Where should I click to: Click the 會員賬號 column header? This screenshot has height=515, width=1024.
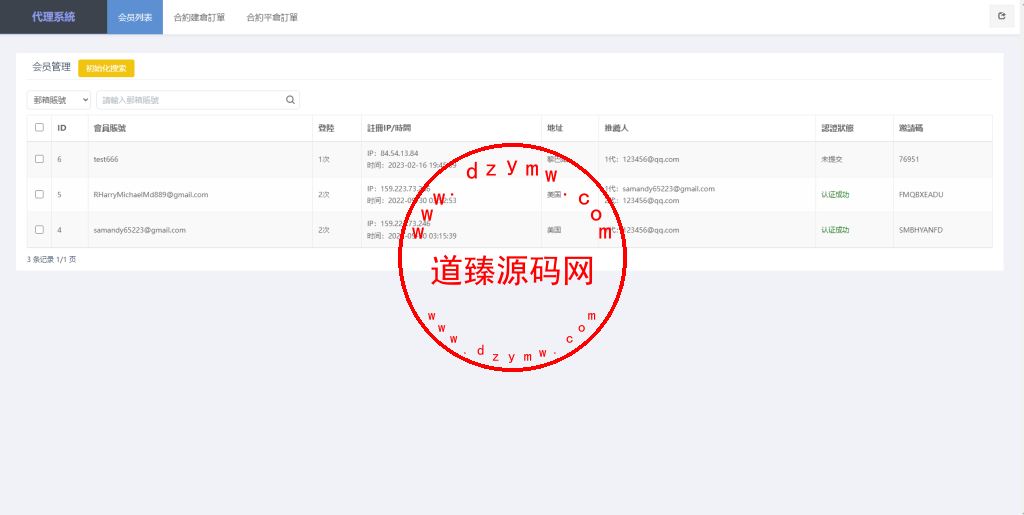pos(110,128)
